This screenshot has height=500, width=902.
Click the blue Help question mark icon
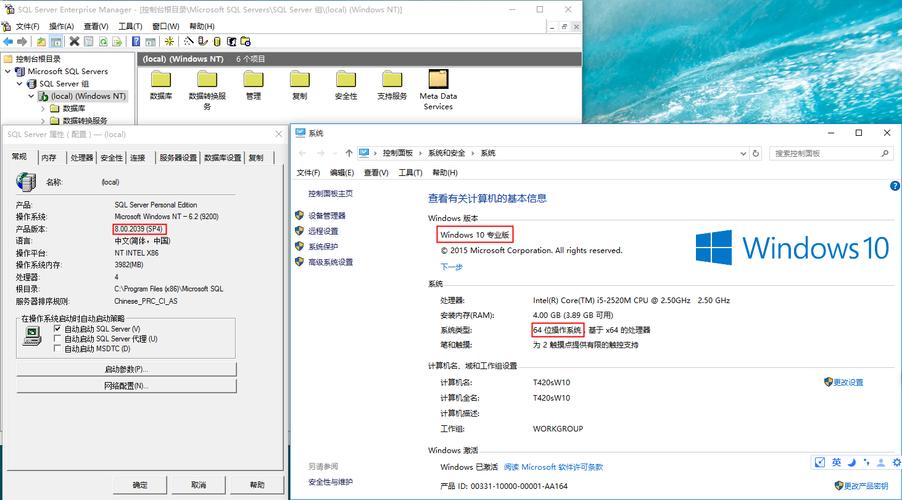tap(136, 41)
